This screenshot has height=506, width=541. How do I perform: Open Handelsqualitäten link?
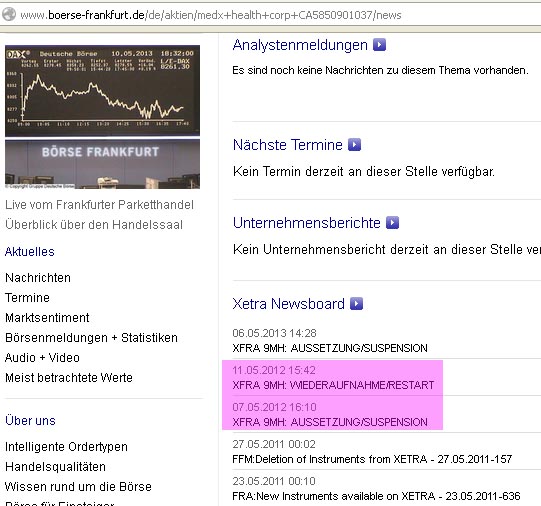click(55, 467)
